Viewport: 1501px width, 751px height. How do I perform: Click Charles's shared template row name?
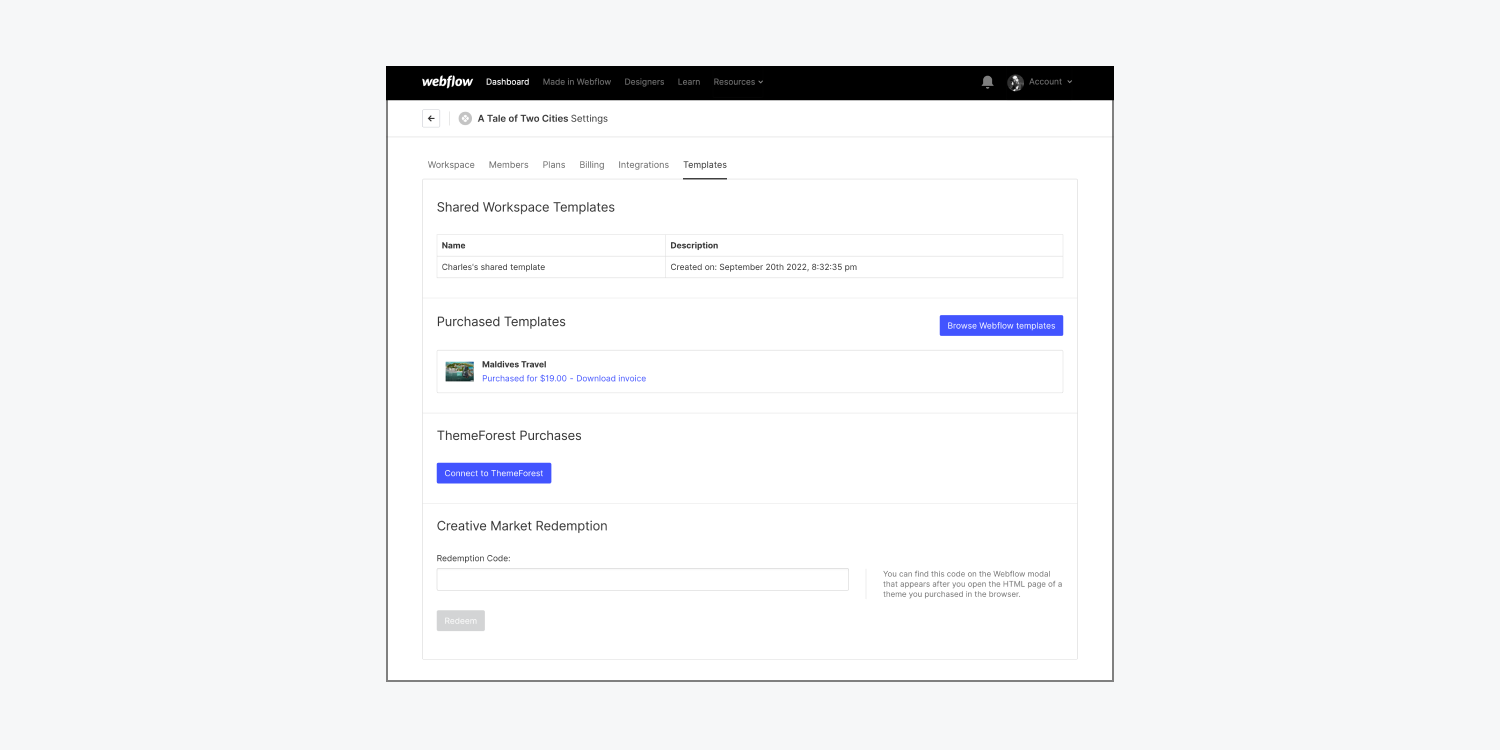tap(493, 267)
